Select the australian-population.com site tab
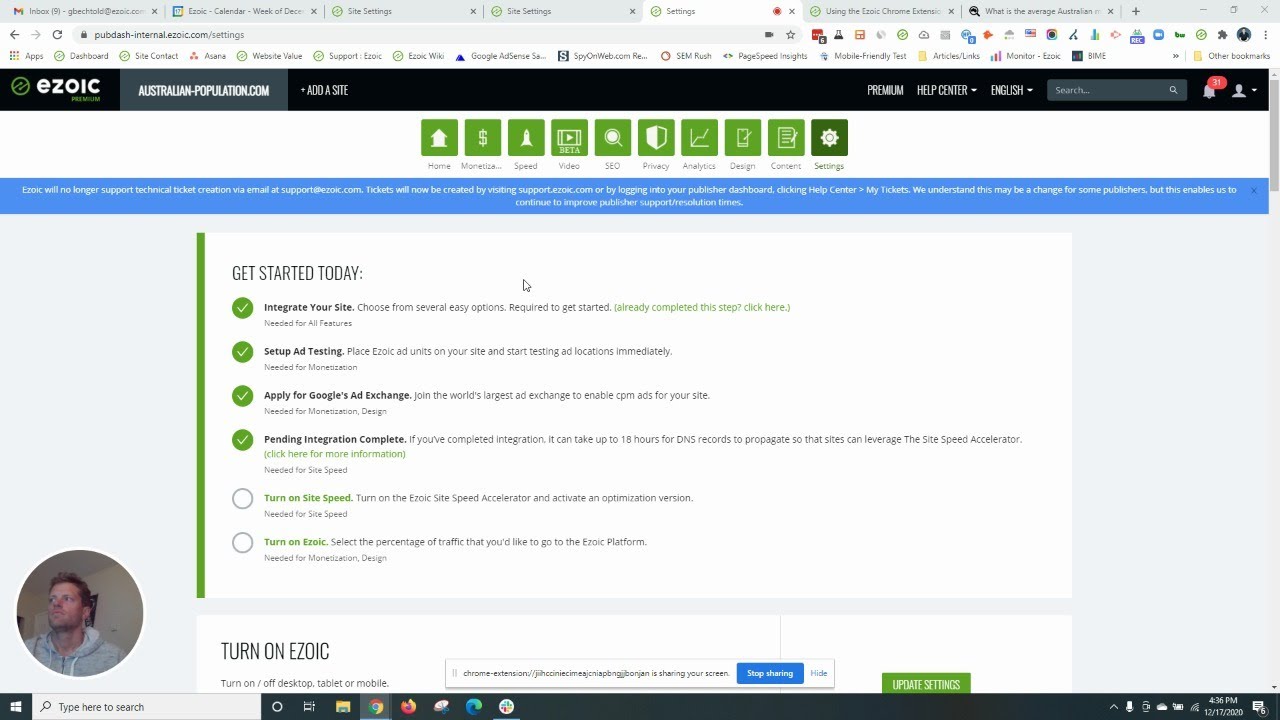Screen dimensions: 1280x720 tap(204, 90)
